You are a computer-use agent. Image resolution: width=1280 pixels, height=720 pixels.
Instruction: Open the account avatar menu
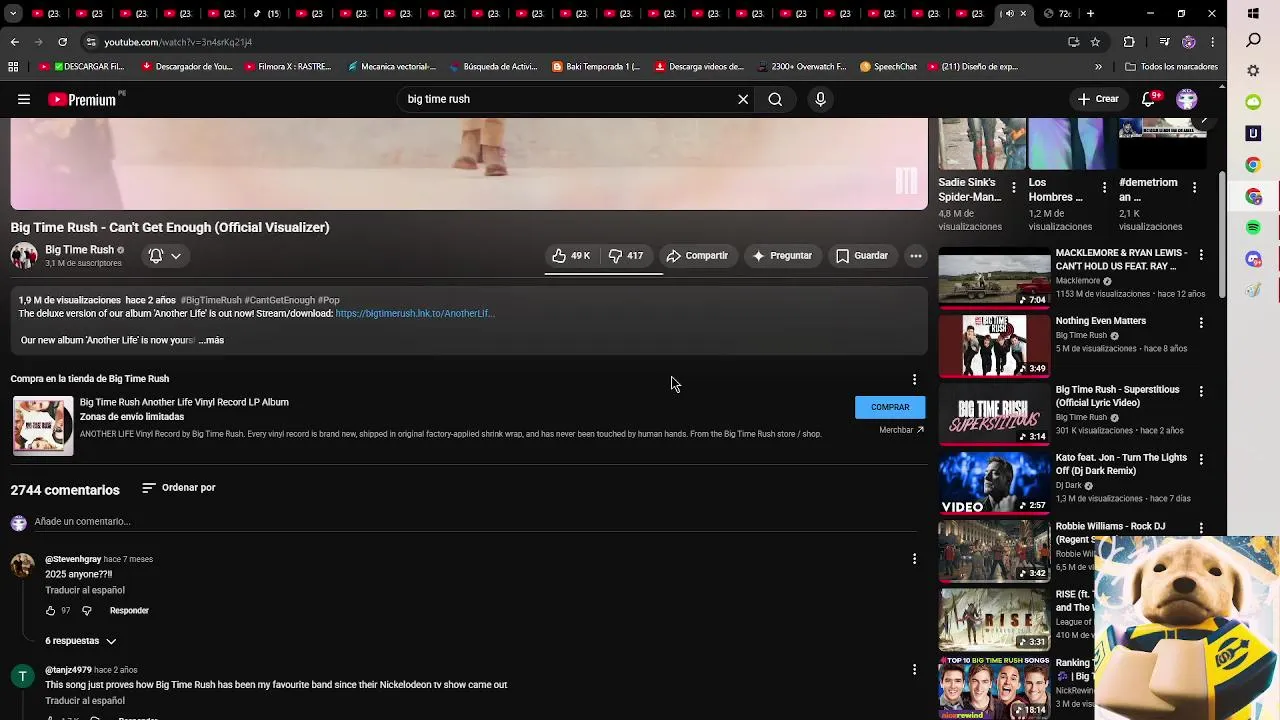point(1187,99)
